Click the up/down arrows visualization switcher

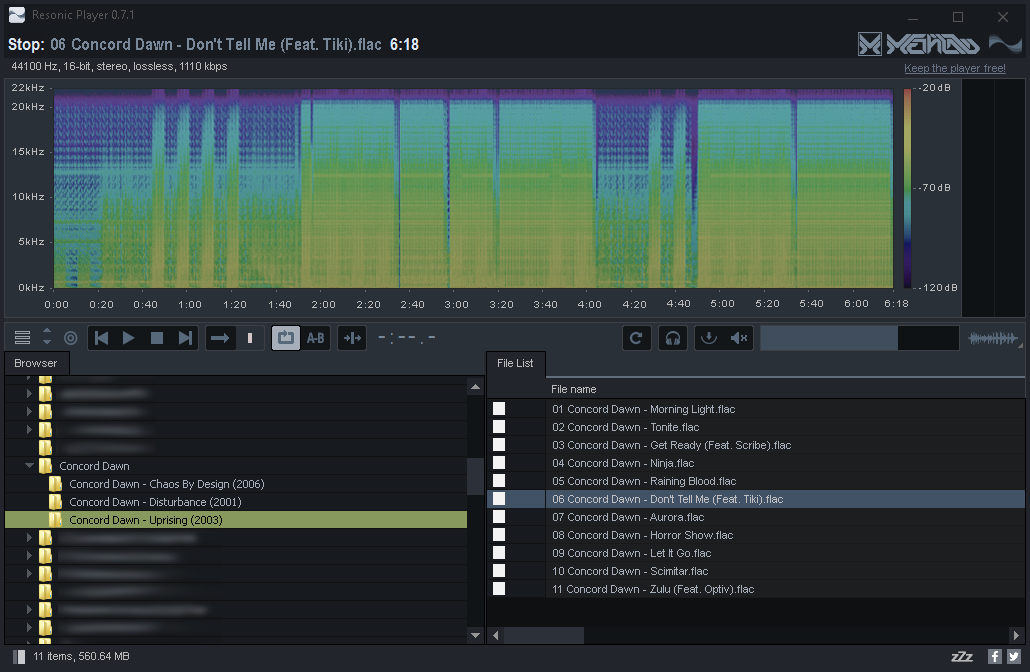pyautogui.click(x=47, y=337)
